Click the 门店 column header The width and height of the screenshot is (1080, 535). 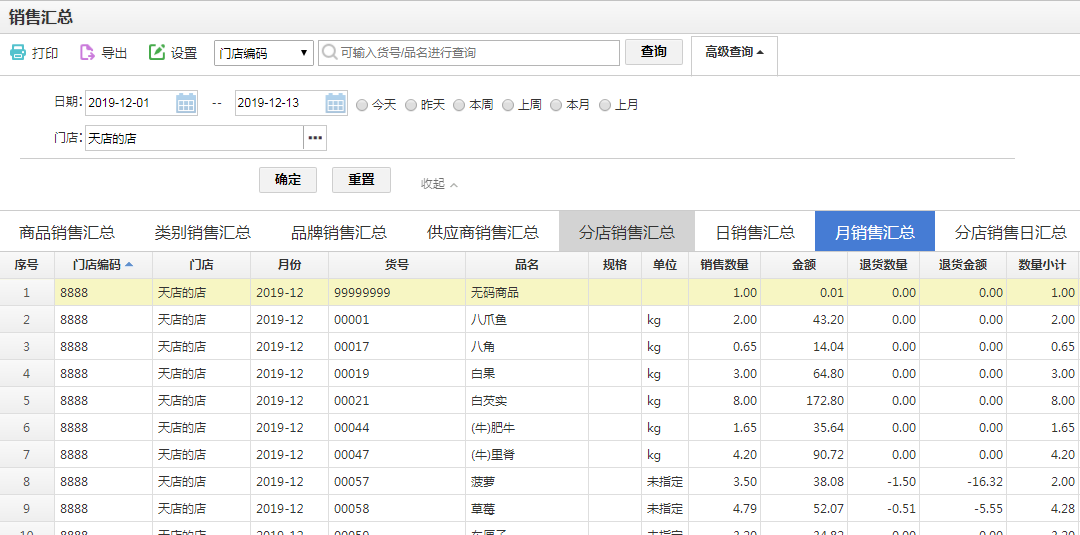tap(201, 265)
